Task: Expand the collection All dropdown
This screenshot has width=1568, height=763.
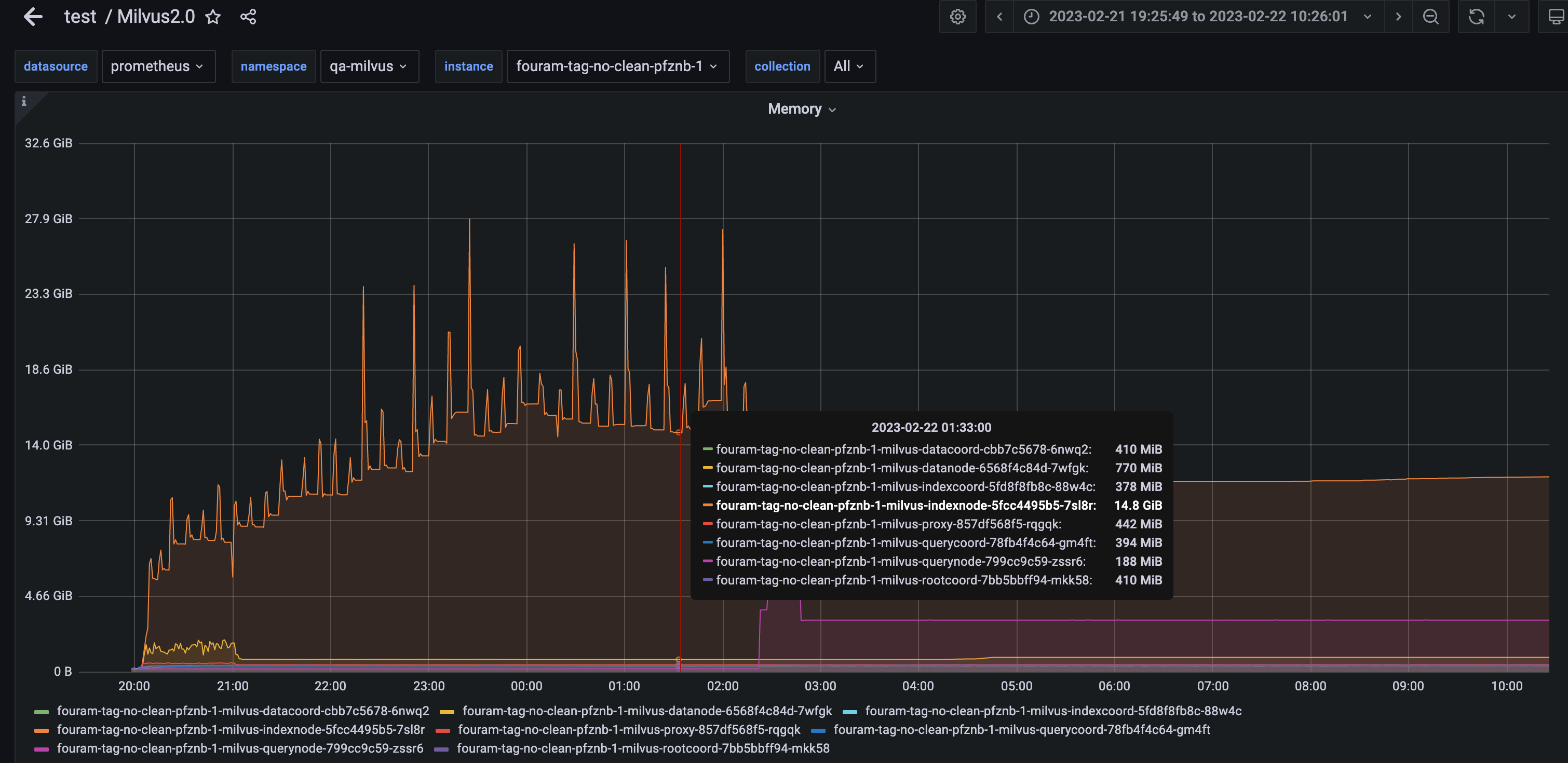Action: coord(849,66)
